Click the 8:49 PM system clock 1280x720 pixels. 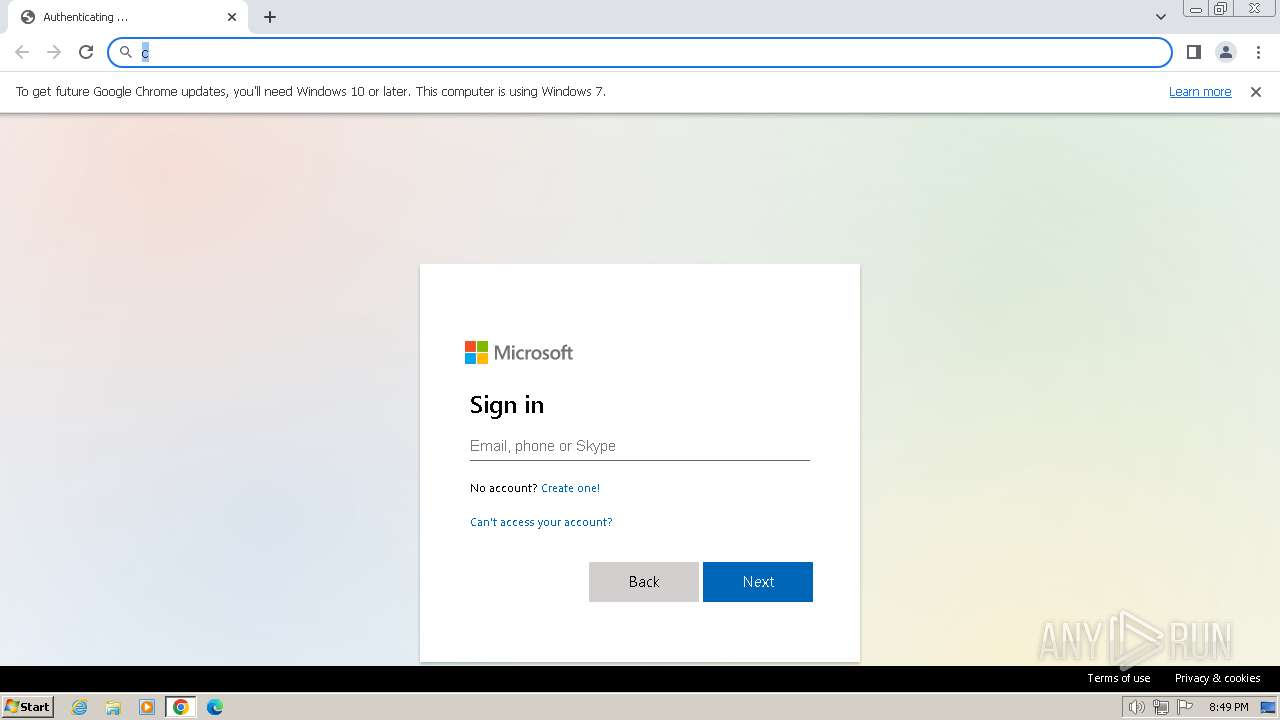tap(1228, 707)
